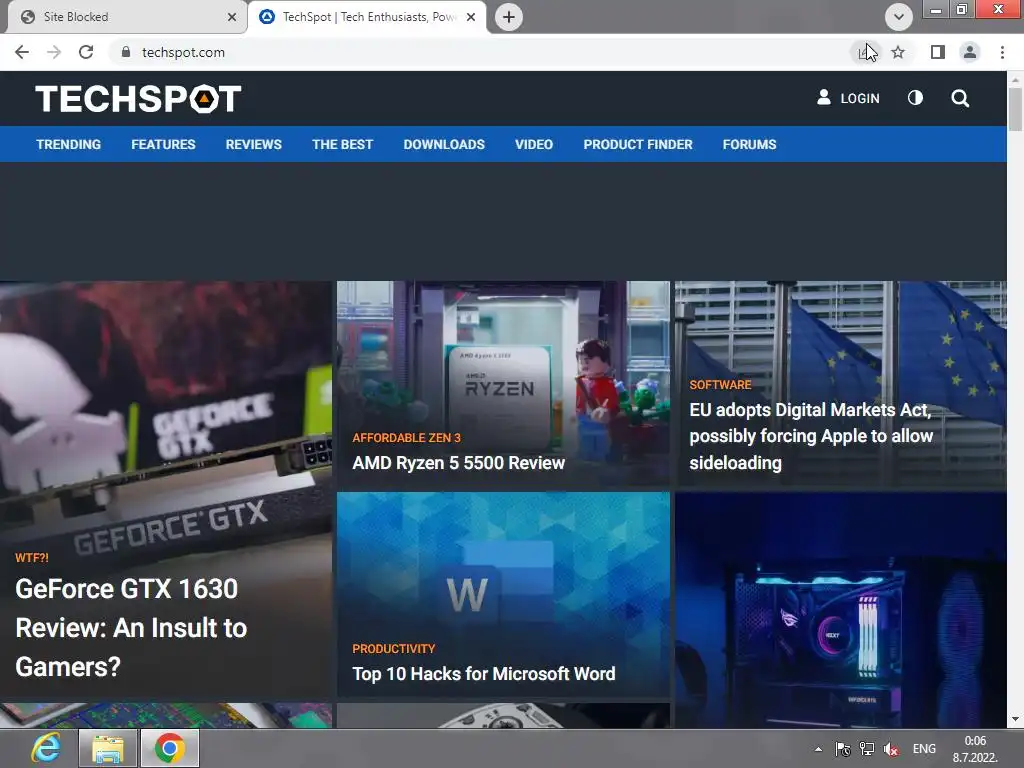Read EU adopts Digital Markets Act article

(811, 436)
